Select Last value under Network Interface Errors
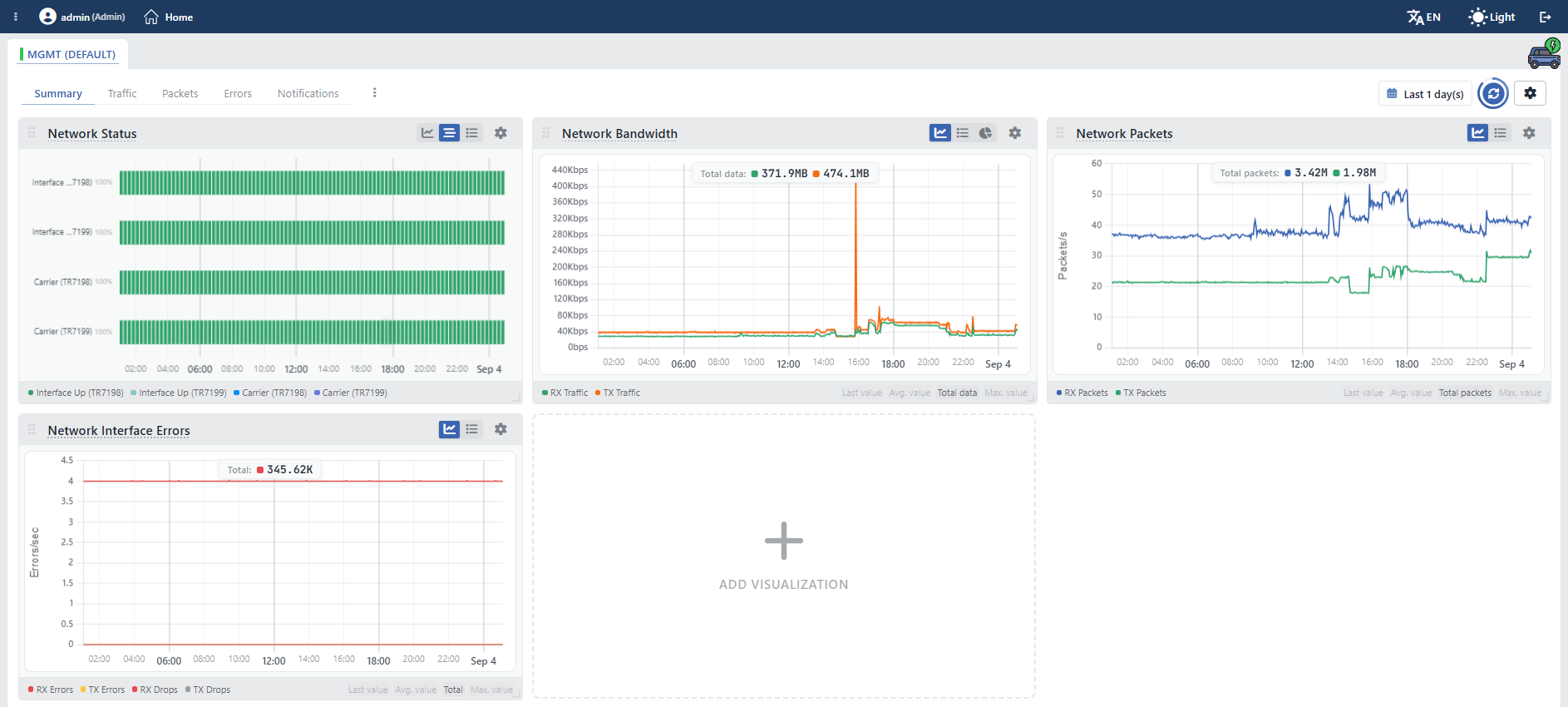 [x=368, y=690]
